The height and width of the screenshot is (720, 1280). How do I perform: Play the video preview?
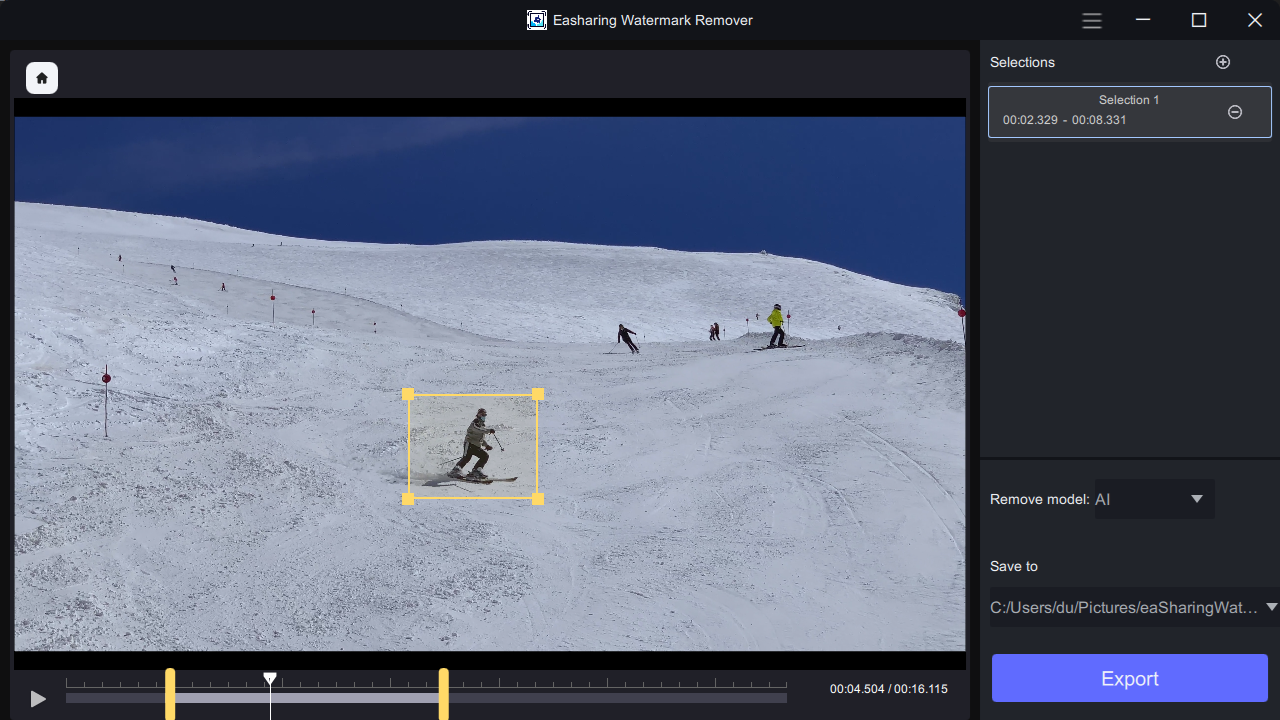[x=38, y=699]
